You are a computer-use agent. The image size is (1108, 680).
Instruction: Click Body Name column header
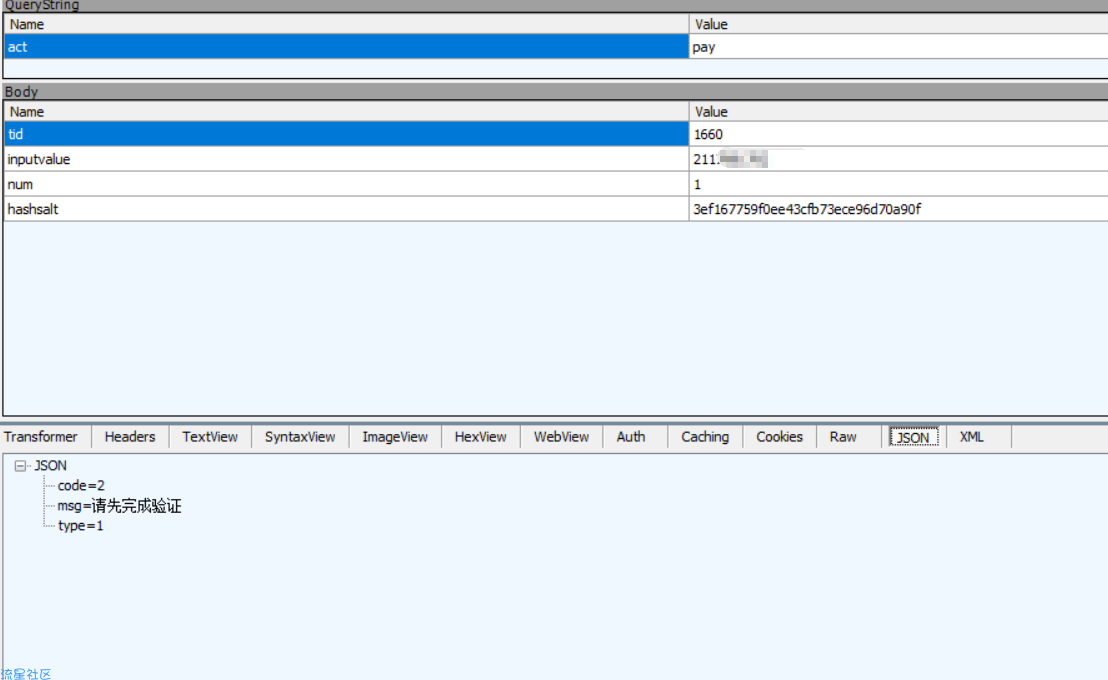point(346,112)
